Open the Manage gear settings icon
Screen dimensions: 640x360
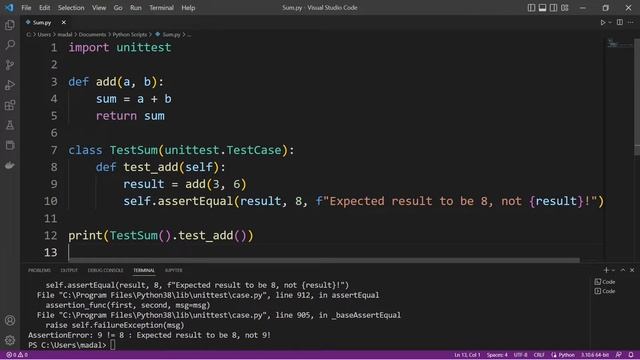click(10, 340)
